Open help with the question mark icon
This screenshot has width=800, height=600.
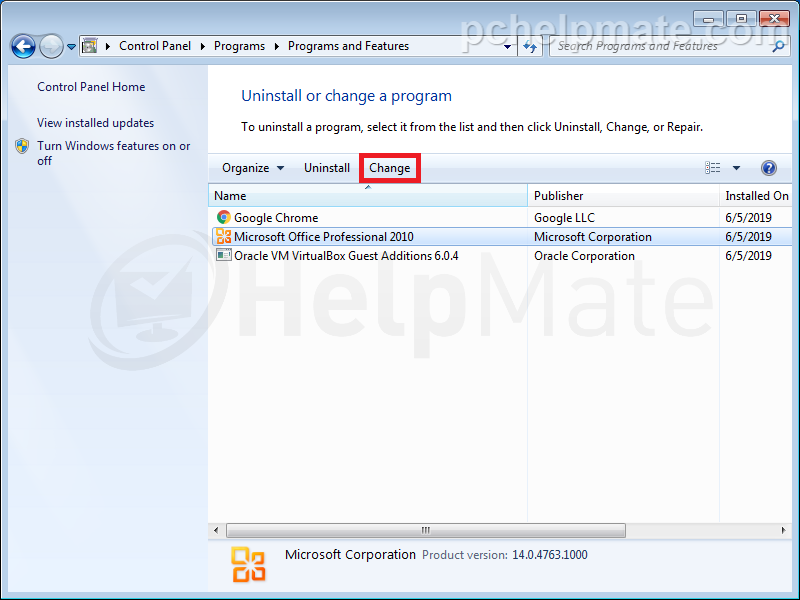point(768,168)
